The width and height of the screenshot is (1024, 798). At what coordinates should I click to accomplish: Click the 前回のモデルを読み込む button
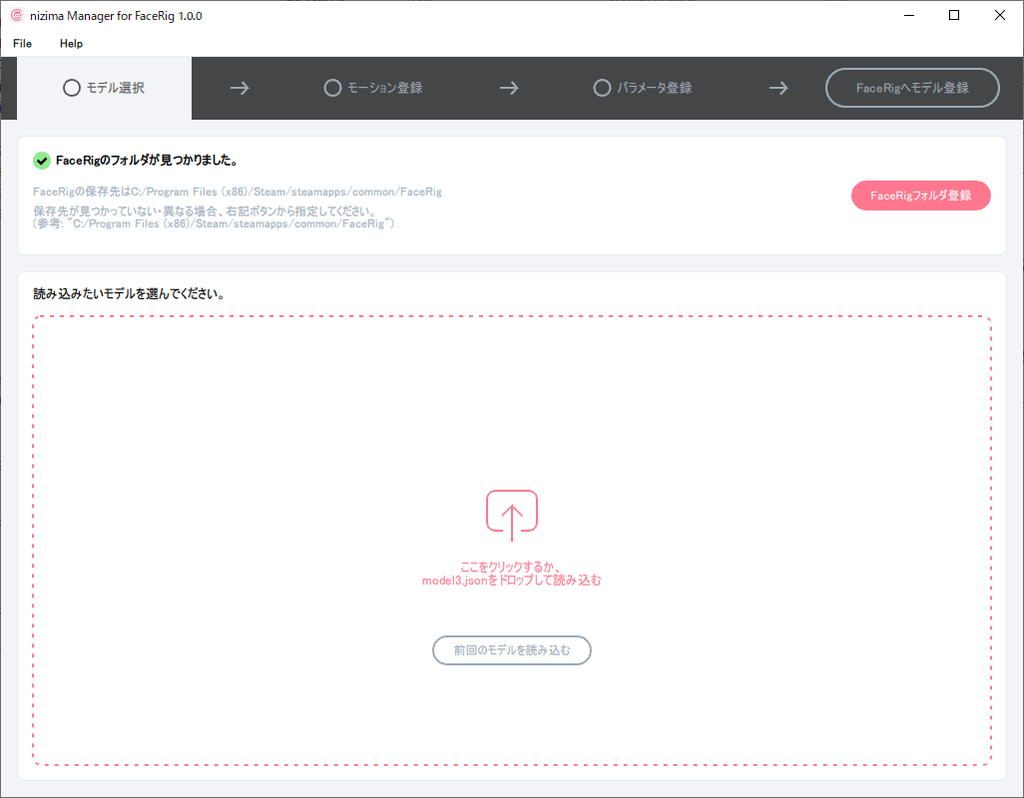(x=512, y=650)
